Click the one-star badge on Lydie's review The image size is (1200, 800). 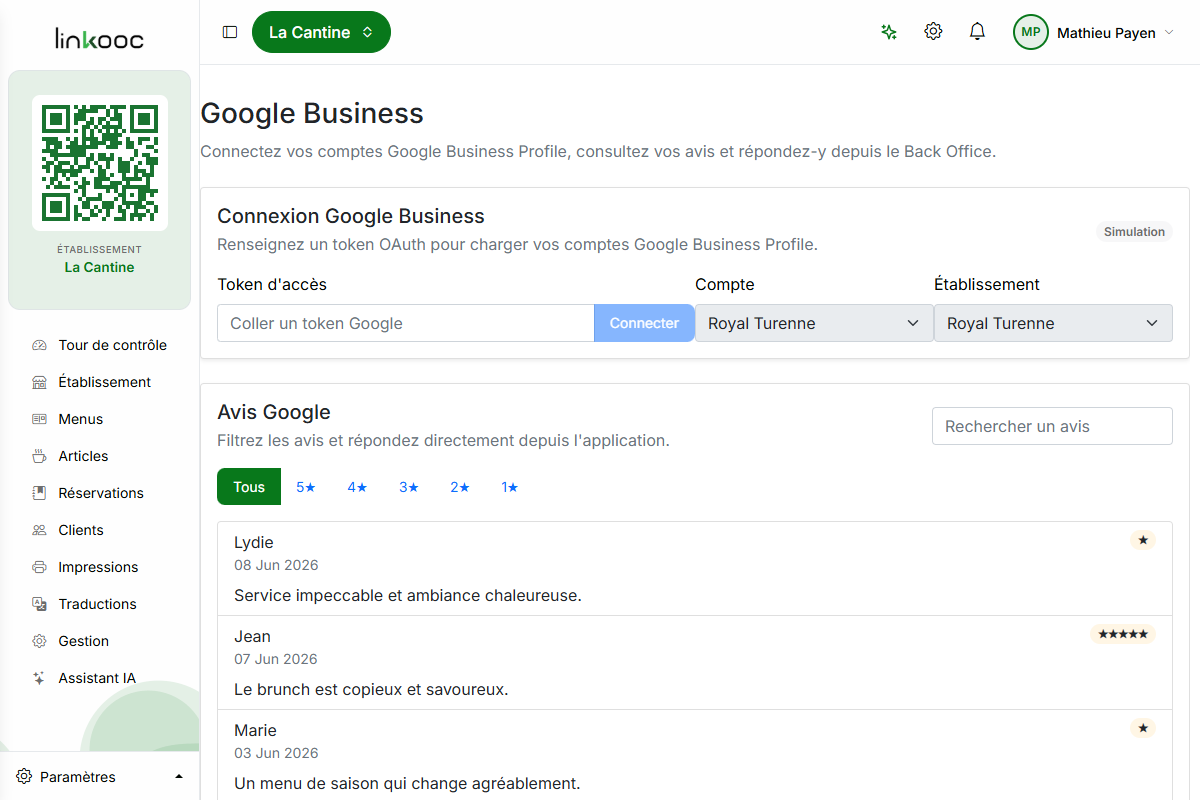point(1143,540)
